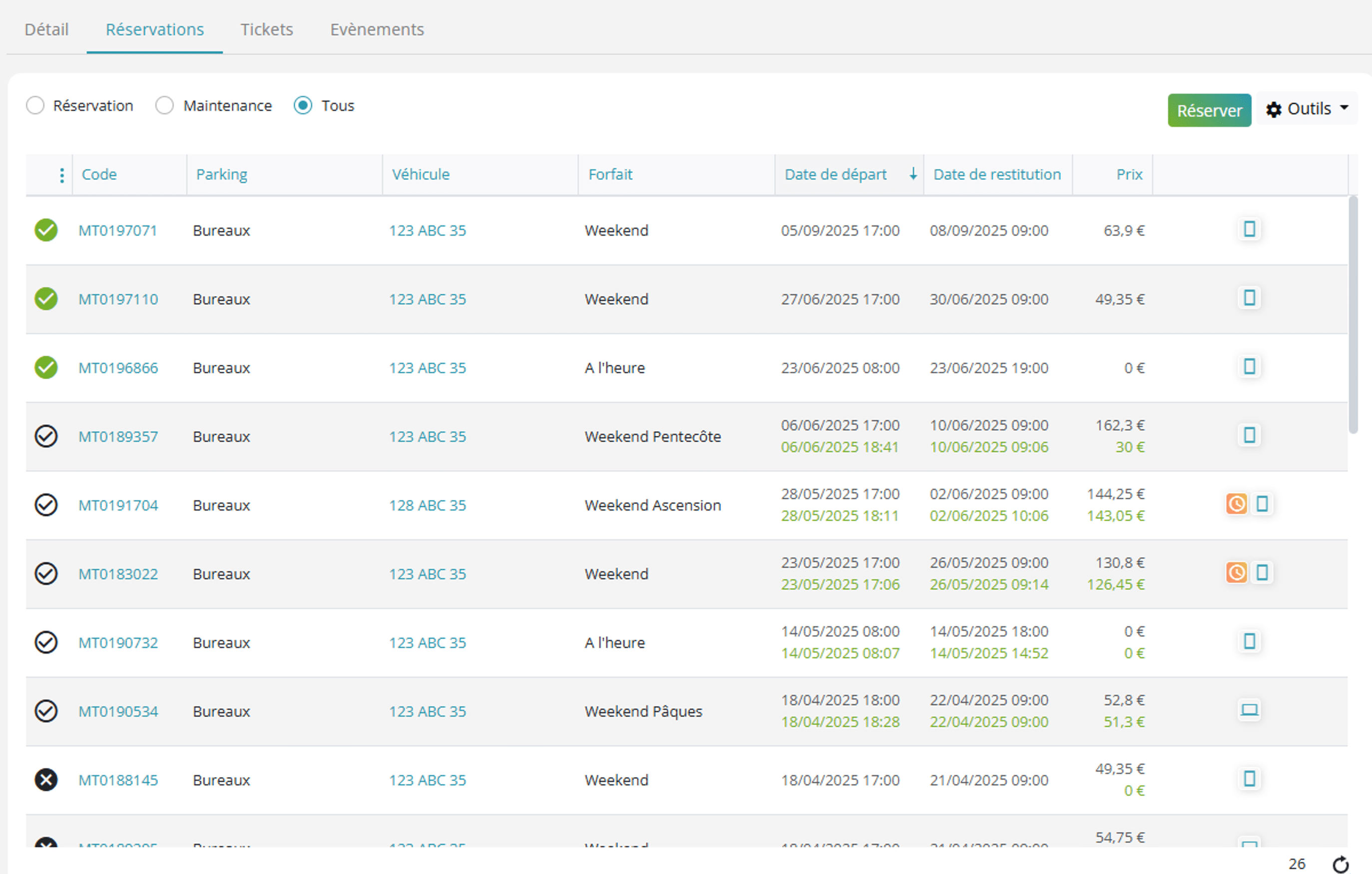Click the black cancelled status icon for MT0188145
The height and width of the screenshot is (874, 1372).
coord(46,780)
